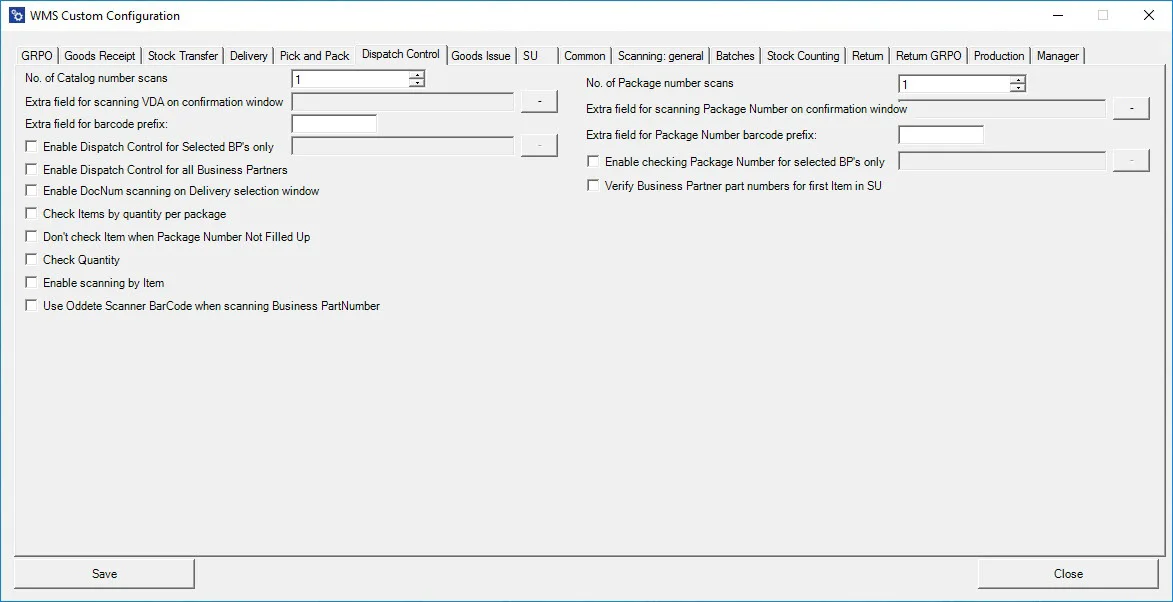Image resolution: width=1173 pixels, height=602 pixels.
Task: Enable checking Package Number for selected BP's
Action: (594, 162)
